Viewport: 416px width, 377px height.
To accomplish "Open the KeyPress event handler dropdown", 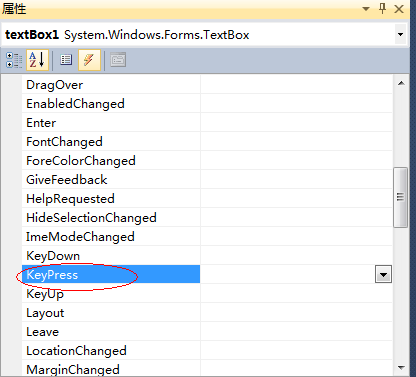I will pos(383,275).
